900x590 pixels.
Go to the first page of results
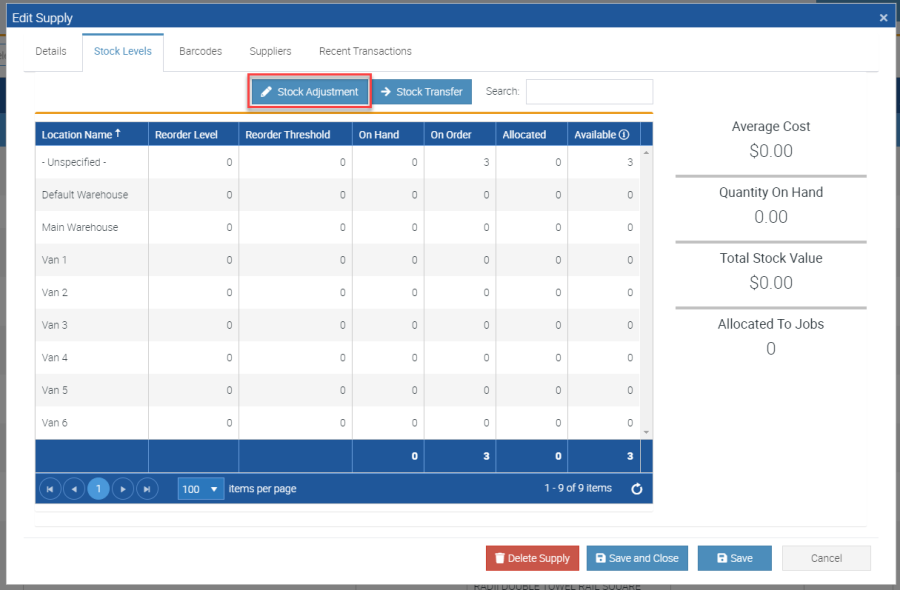(49, 489)
